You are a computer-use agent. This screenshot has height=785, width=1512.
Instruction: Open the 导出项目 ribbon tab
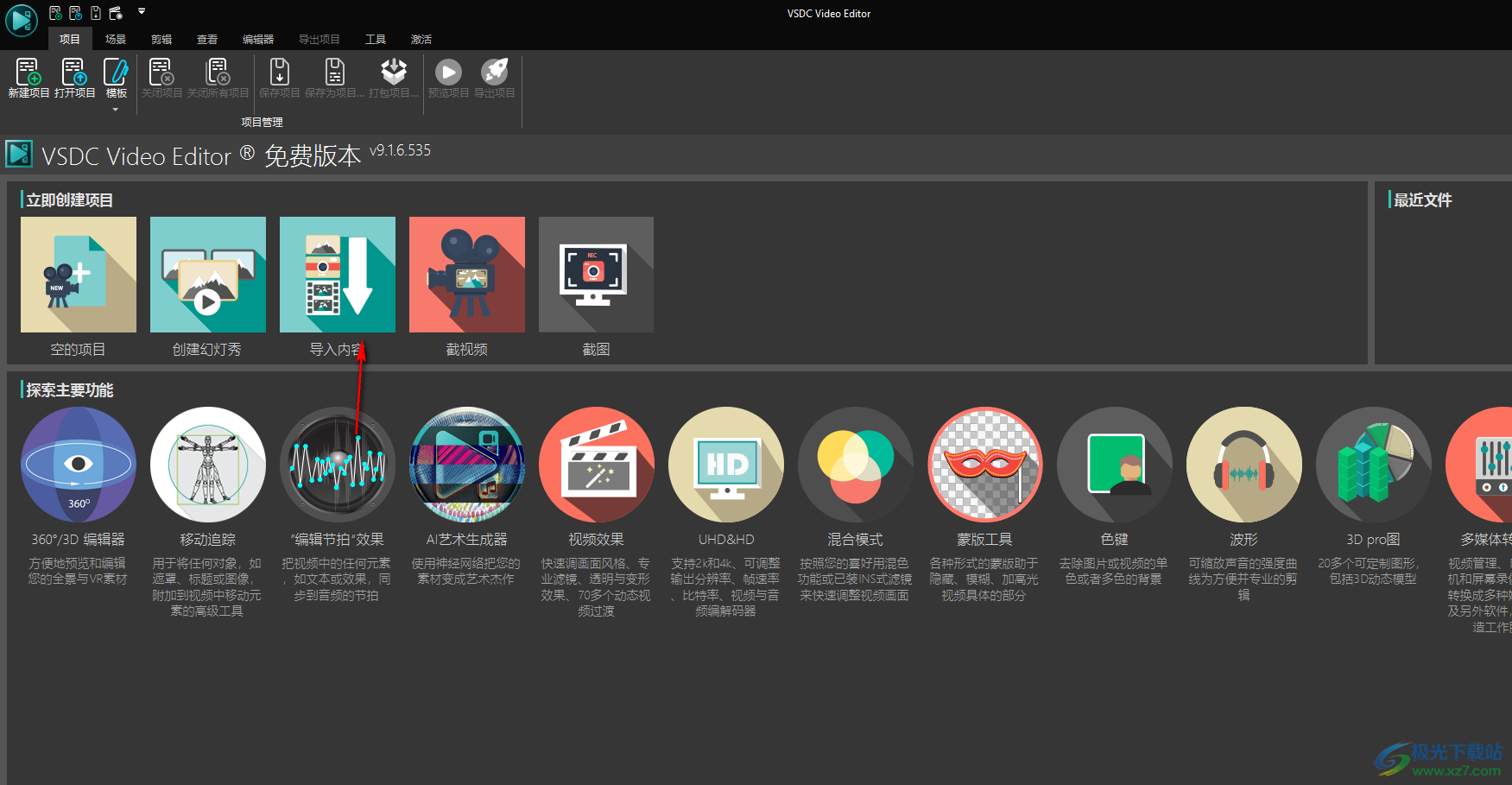coord(319,40)
